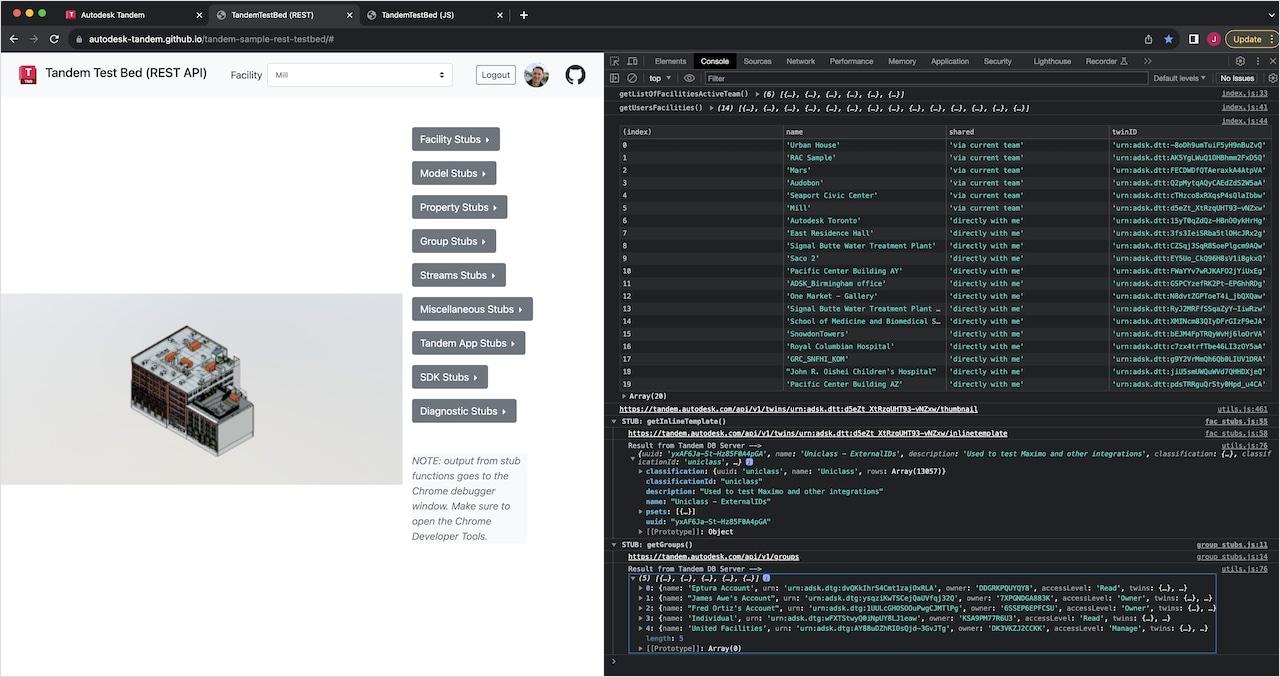Open the SDK Stubs dropdown
The image size is (1280, 677).
click(450, 377)
